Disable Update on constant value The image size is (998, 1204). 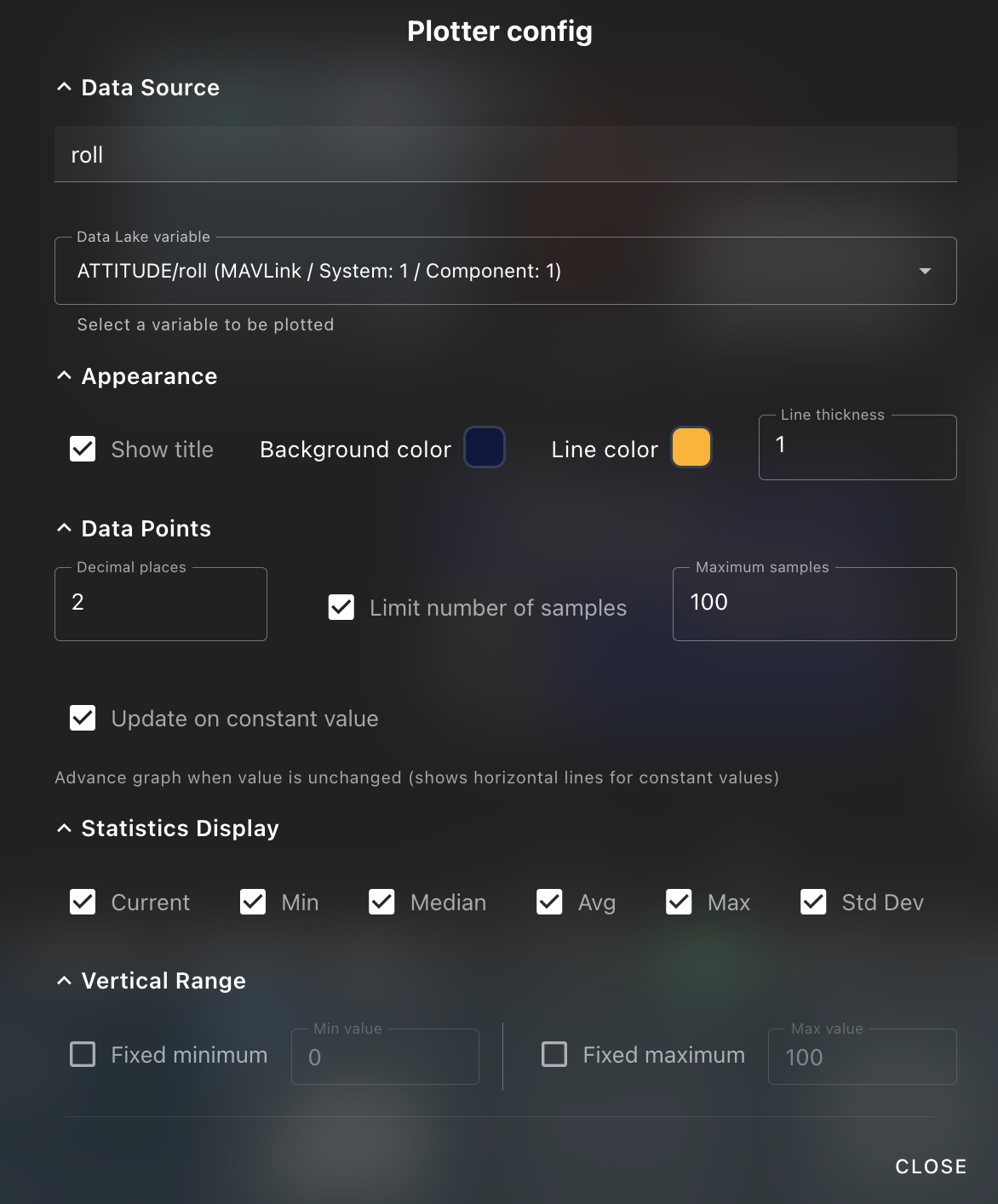pyautogui.click(x=83, y=718)
